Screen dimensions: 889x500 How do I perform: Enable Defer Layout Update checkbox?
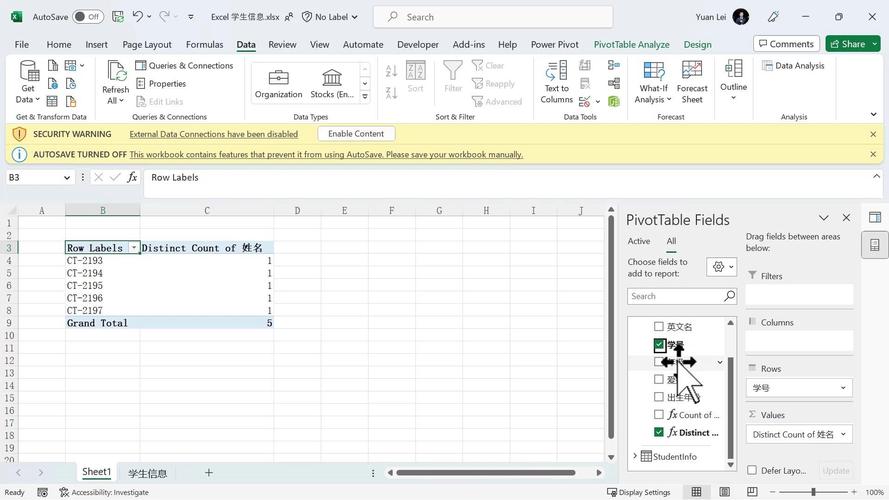(x=752, y=470)
